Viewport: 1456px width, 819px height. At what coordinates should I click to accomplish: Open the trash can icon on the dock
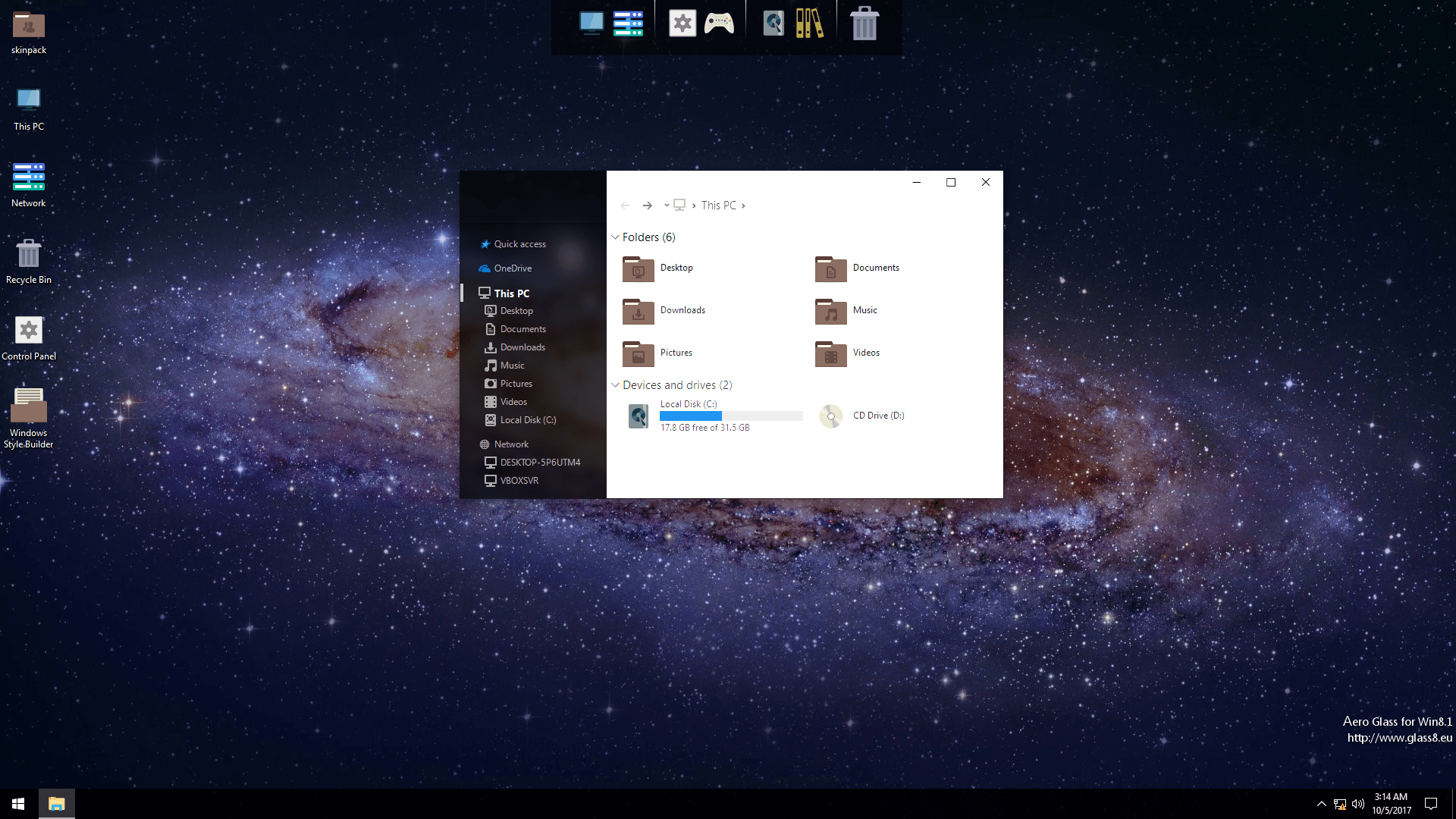tap(864, 24)
